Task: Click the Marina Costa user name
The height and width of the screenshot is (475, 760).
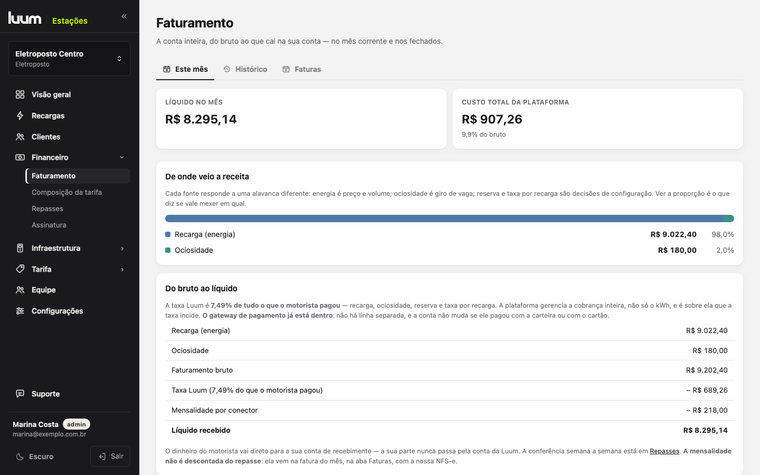Action: coord(35,424)
